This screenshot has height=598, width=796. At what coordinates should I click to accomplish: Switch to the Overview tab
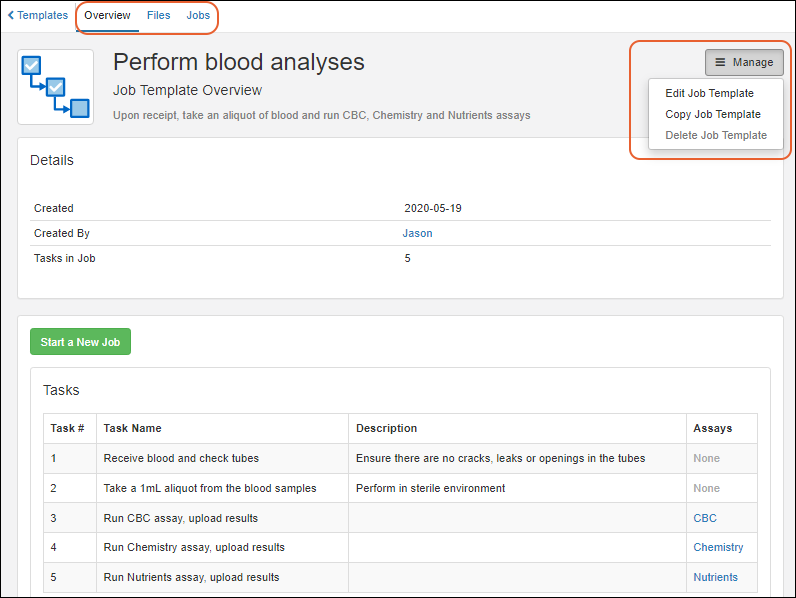[x=107, y=16]
